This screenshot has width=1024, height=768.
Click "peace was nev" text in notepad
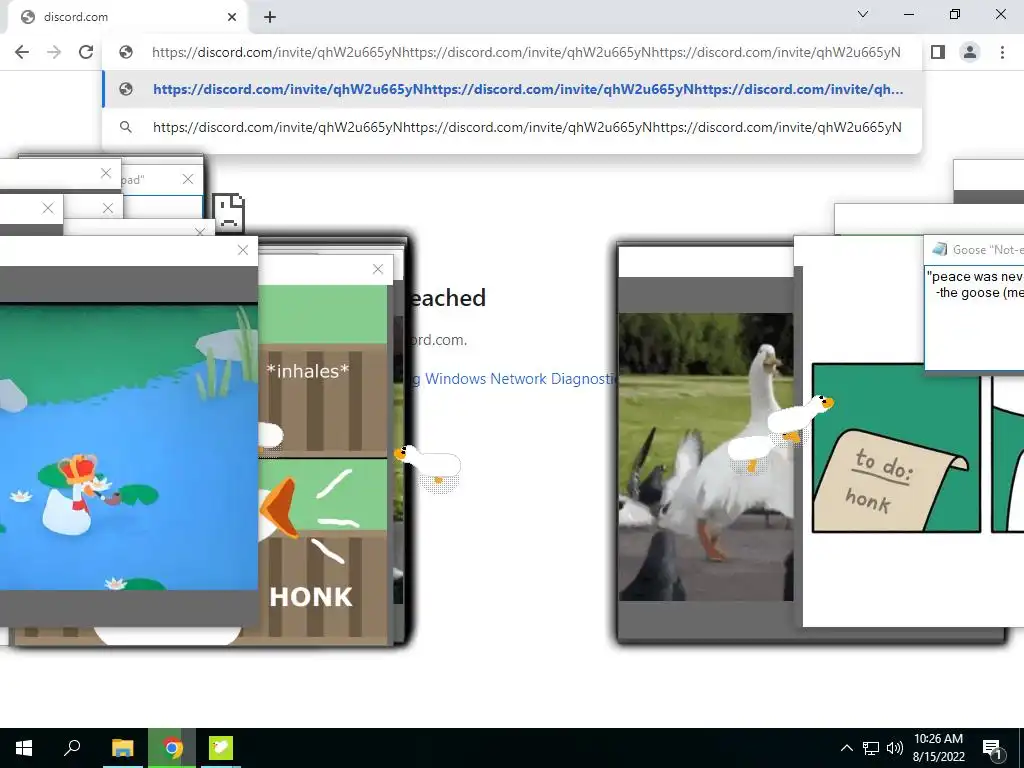974,277
